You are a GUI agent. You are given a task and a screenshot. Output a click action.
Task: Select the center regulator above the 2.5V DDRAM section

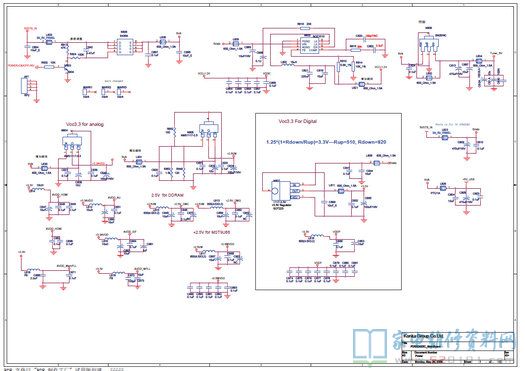(x=208, y=130)
